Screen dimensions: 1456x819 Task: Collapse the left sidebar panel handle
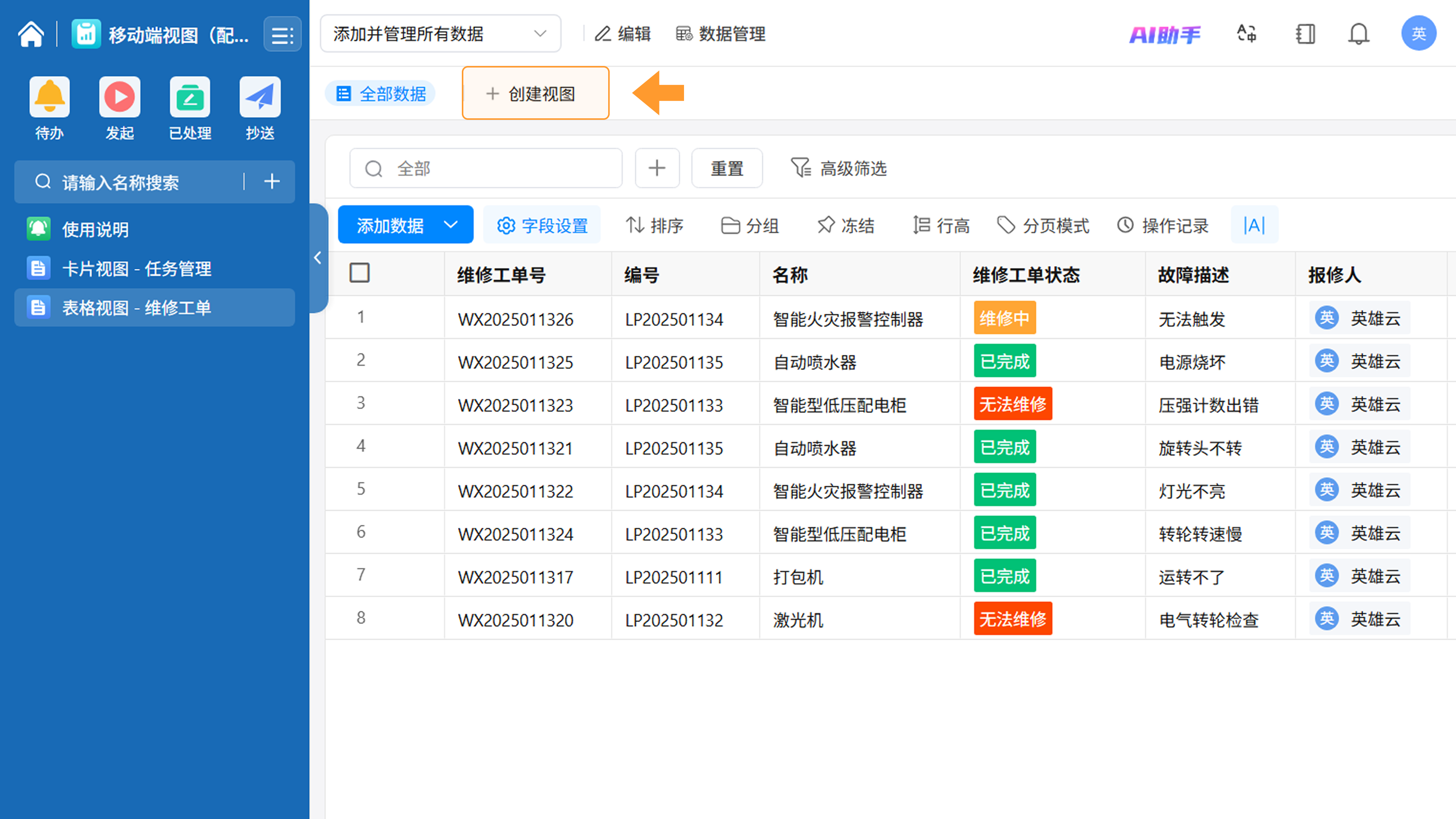[x=318, y=258]
